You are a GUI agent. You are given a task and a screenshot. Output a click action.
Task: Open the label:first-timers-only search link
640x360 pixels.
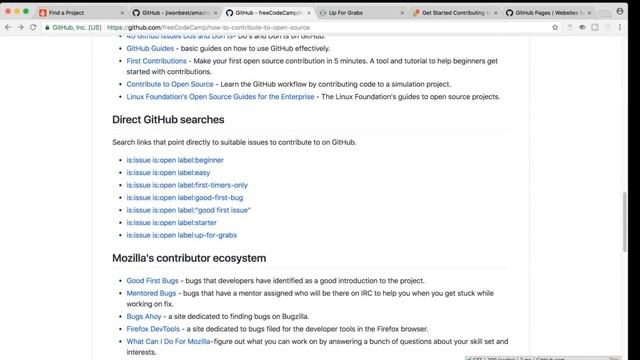187,185
